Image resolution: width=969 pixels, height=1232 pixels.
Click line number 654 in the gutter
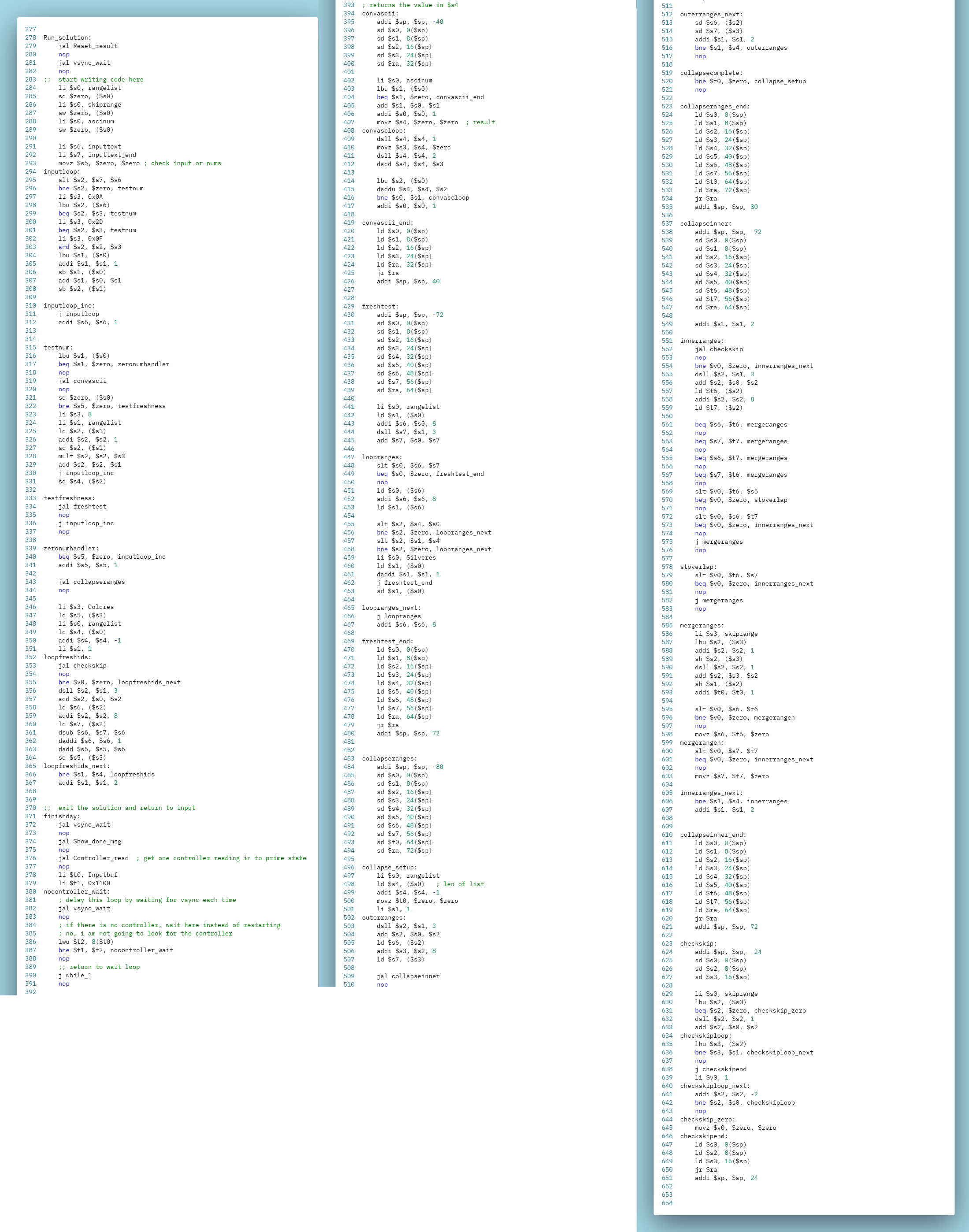[x=667, y=1203]
